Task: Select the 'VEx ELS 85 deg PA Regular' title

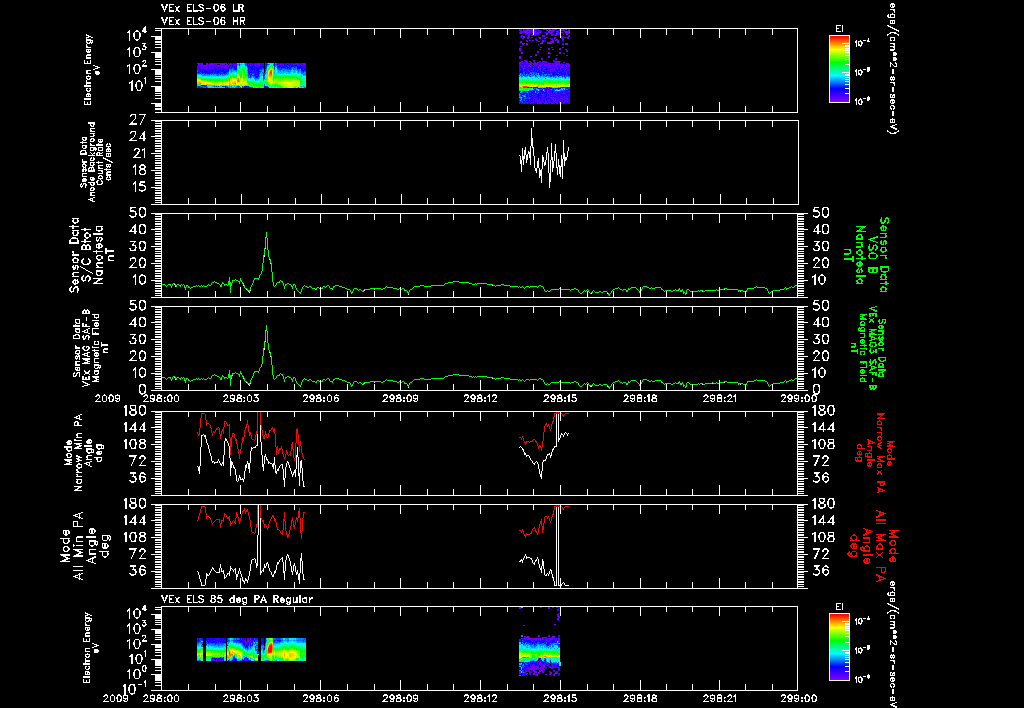Action: 236,599
